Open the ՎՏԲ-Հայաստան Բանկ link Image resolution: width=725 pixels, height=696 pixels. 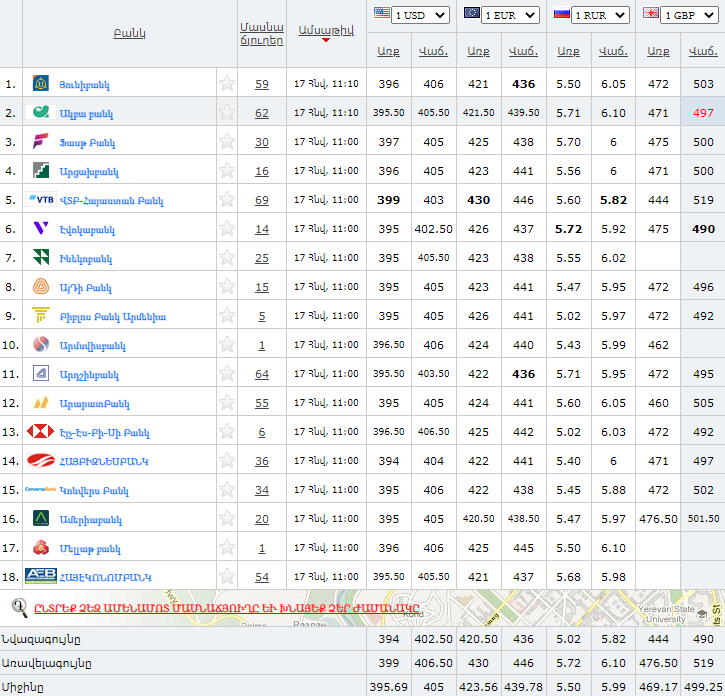click(x=111, y=201)
